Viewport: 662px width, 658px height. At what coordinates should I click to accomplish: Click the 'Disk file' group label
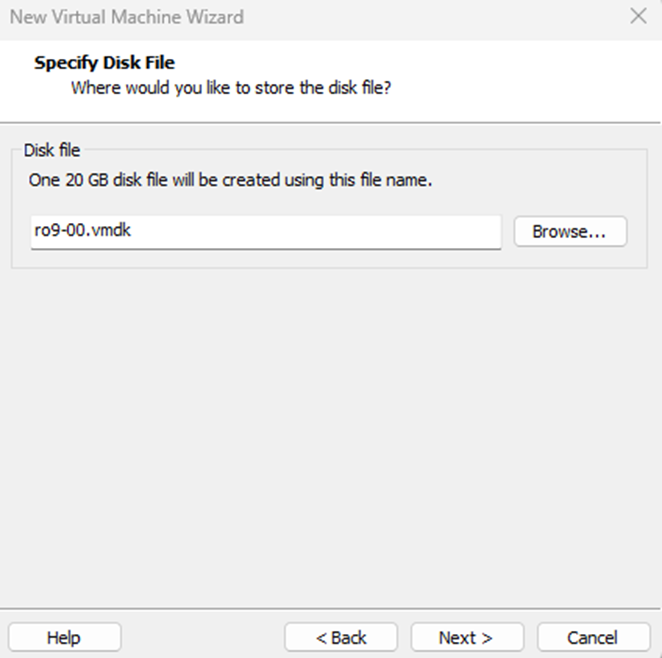click(x=52, y=150)
